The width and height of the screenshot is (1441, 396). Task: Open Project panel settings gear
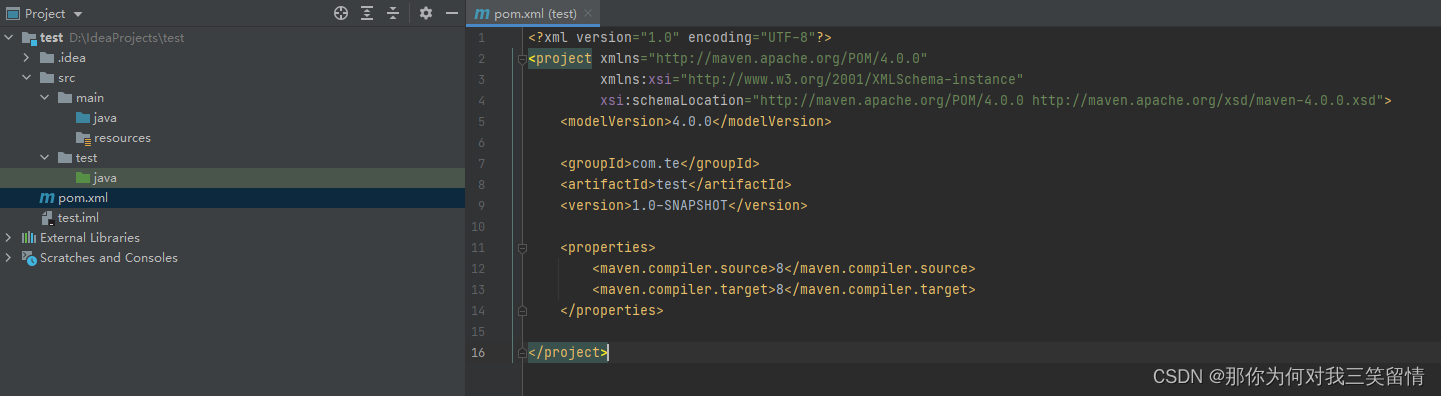[x=426, y=13]
